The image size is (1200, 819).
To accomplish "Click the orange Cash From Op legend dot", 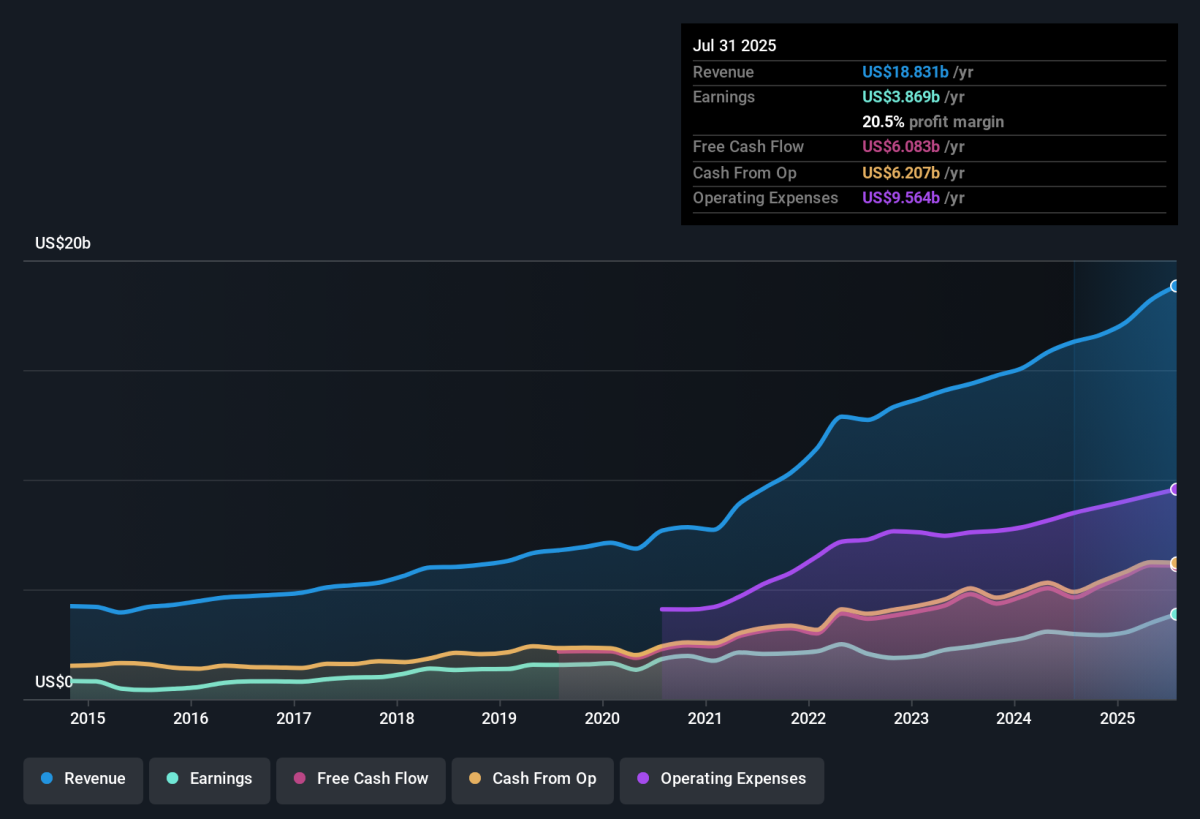I will [x=474, y=779].
